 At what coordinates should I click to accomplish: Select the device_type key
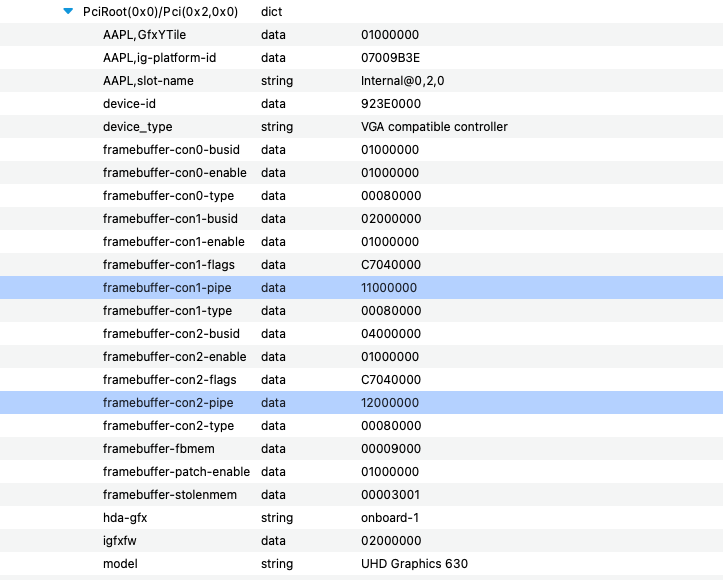pos(137,127)
